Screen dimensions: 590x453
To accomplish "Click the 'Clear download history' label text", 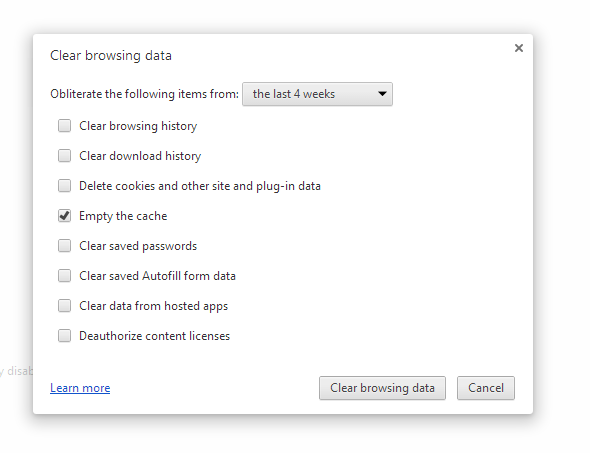I will [x=140, y=156].
